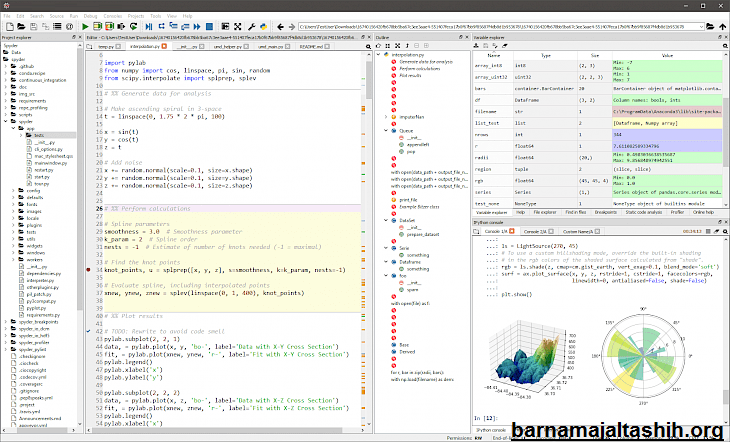
Task: Continue execution with the double arrow icon
Action: coord(197,27)
